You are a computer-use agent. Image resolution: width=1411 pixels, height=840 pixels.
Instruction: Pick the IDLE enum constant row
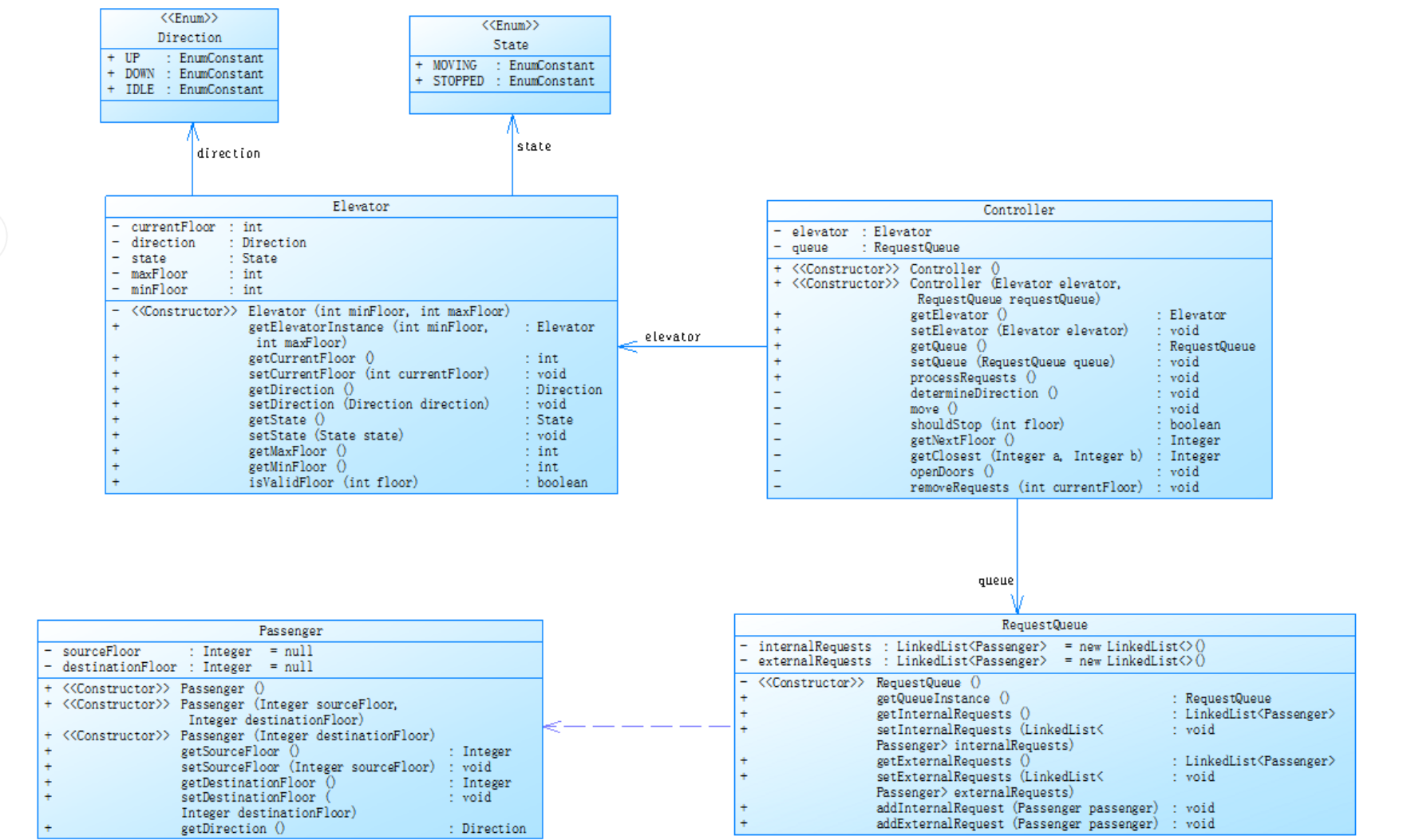click(x=185, y=89)
